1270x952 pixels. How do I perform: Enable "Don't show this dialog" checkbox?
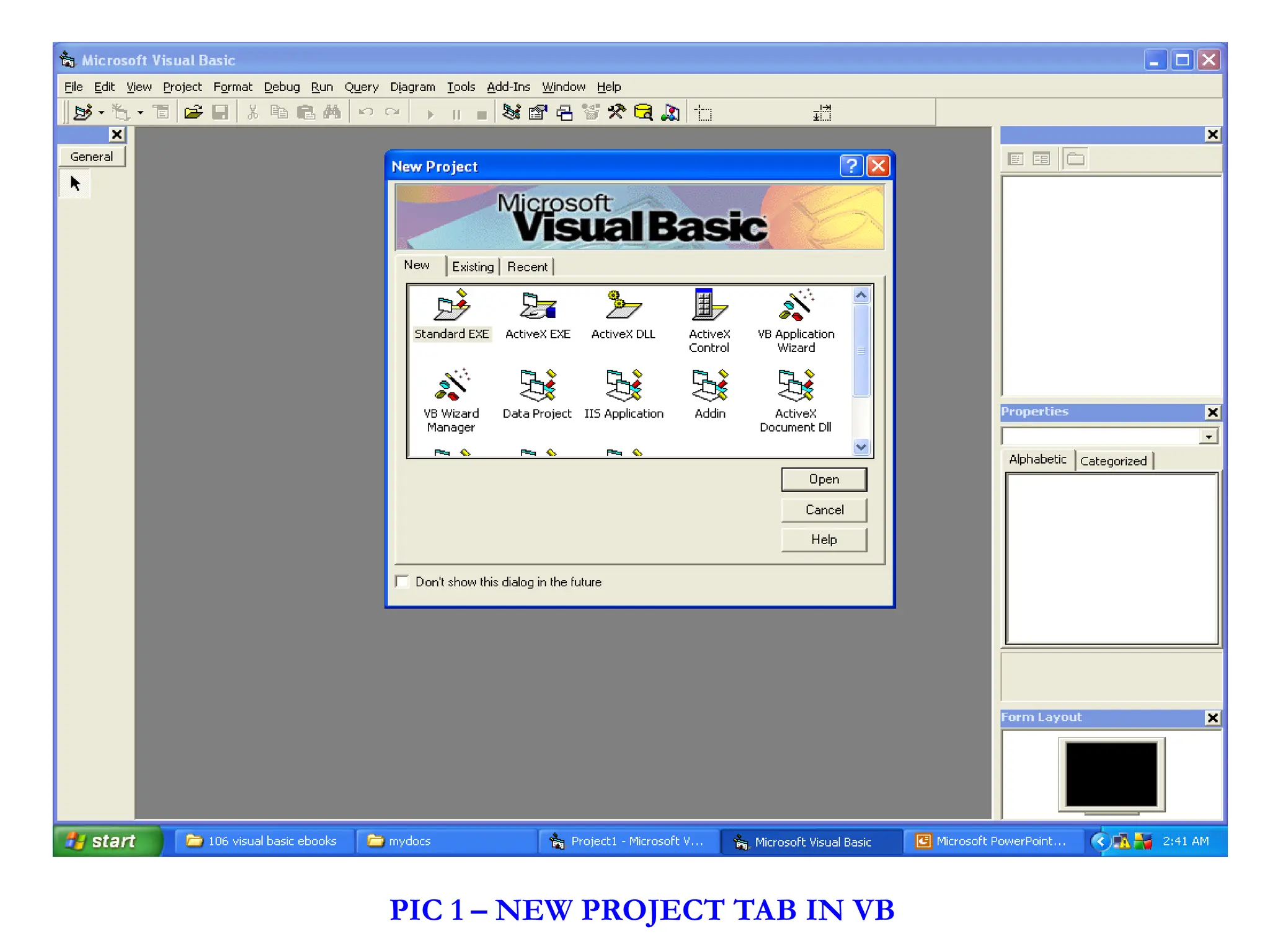pos(402,581)
